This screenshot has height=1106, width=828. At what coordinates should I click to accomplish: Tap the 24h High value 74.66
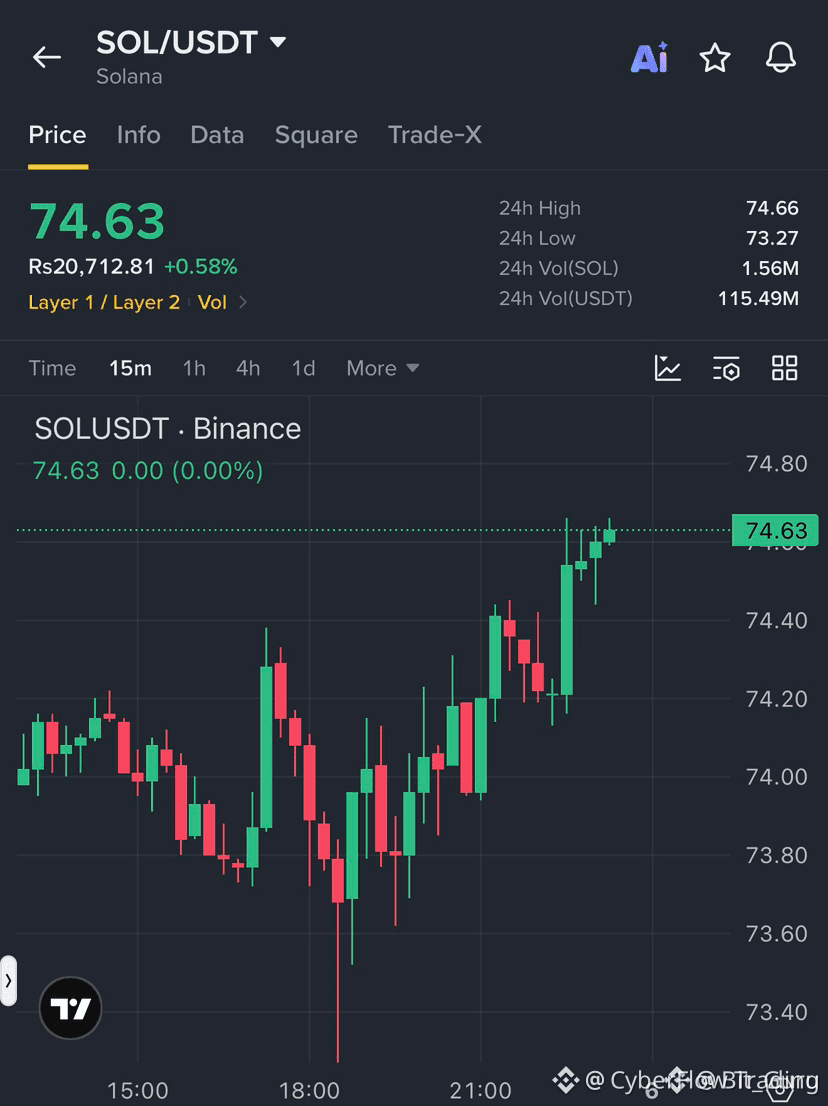772,208
